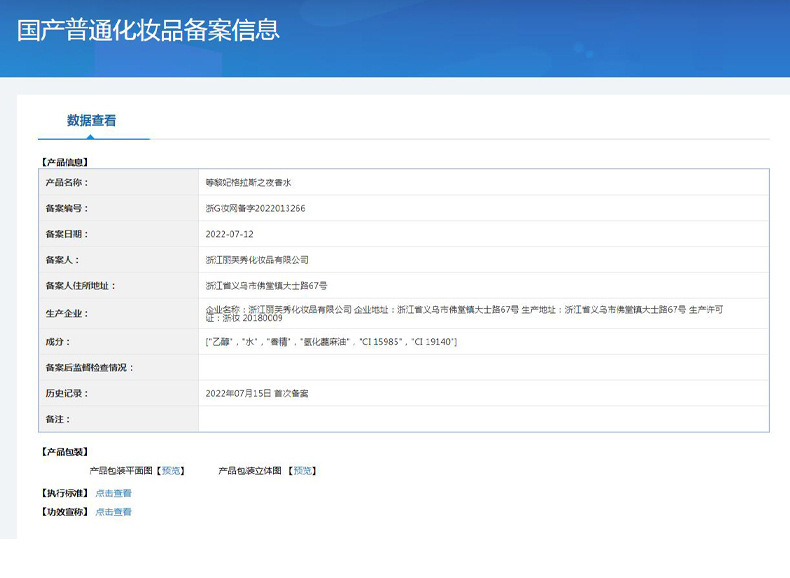This screenshot has height=578, width=790.
Task: Click the 国产普通化妆品备案信息 page title
Action: (x=148, y=30)
